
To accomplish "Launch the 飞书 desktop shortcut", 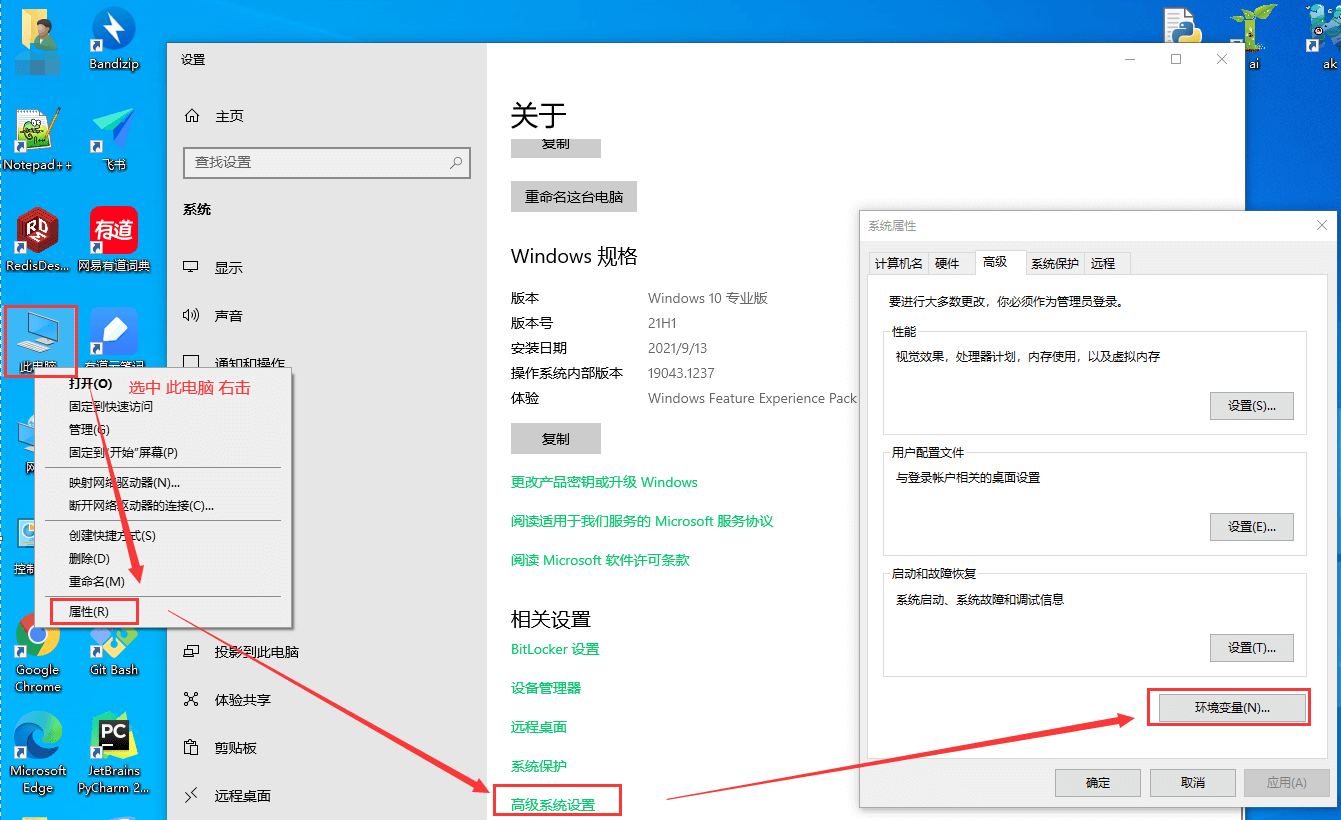I will [x=114, y=139].
